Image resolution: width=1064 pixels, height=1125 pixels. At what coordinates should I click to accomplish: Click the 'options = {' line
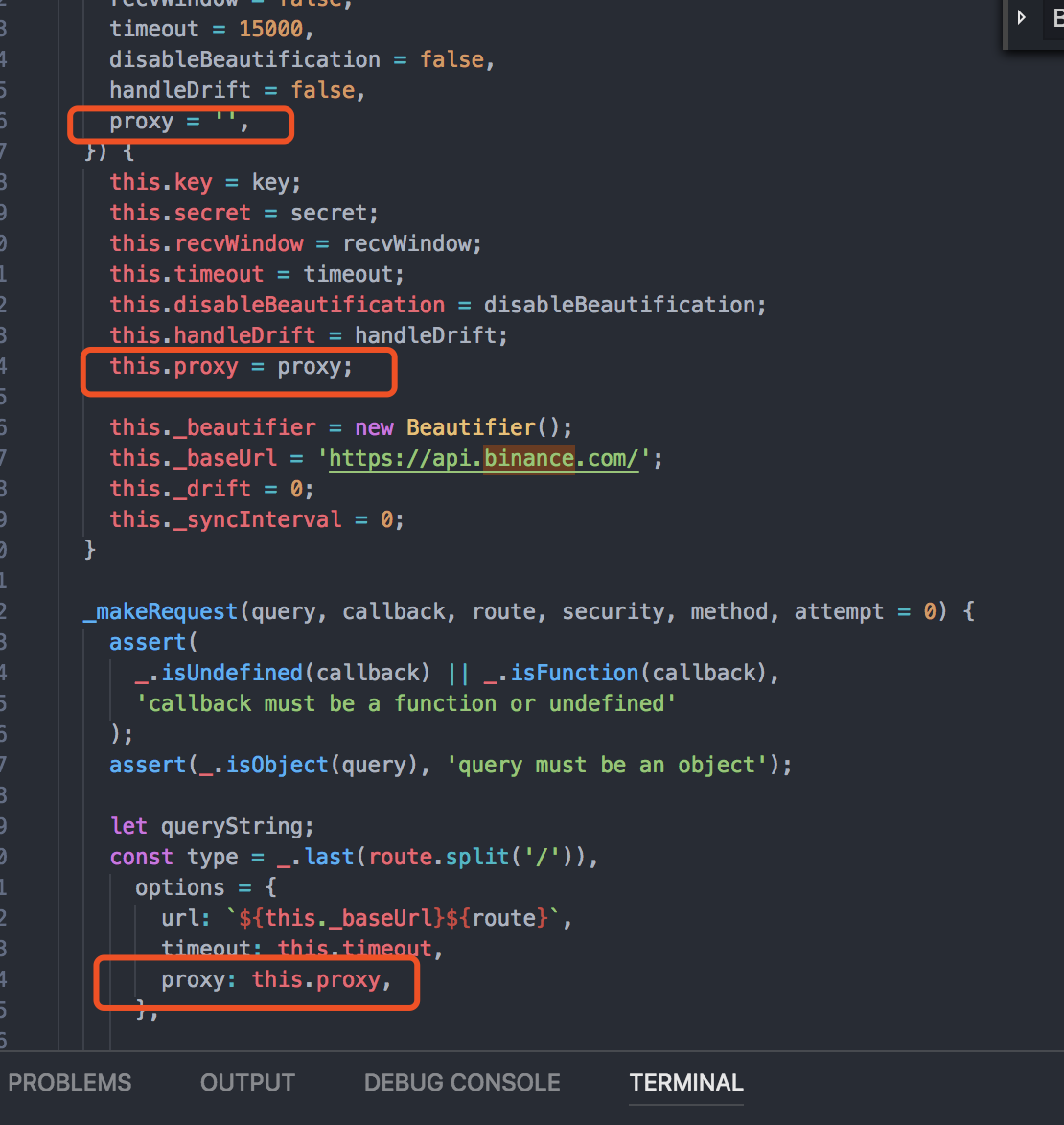pyautogui.click(x=206, y=888)
